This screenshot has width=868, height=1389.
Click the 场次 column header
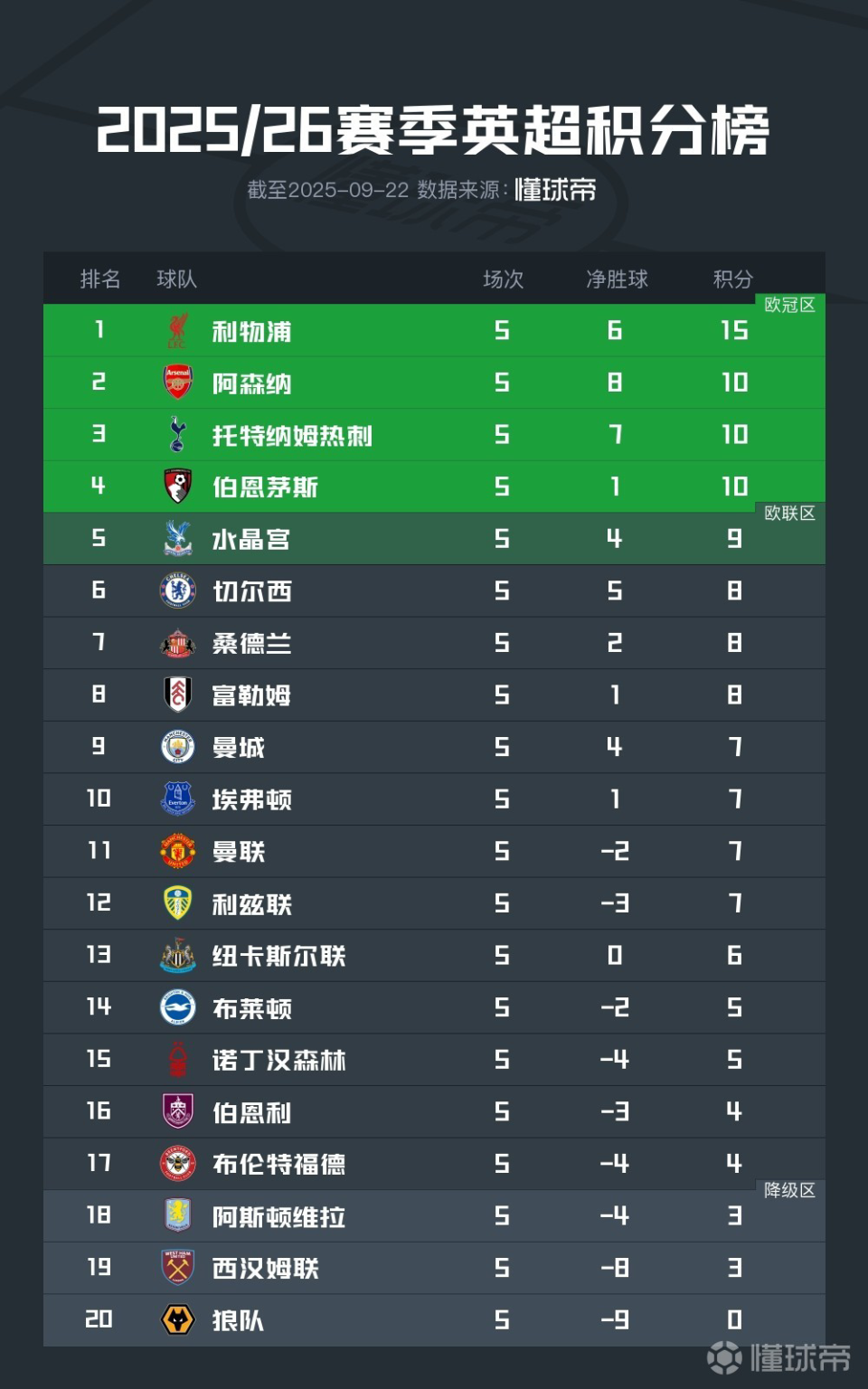pos(503,279)
